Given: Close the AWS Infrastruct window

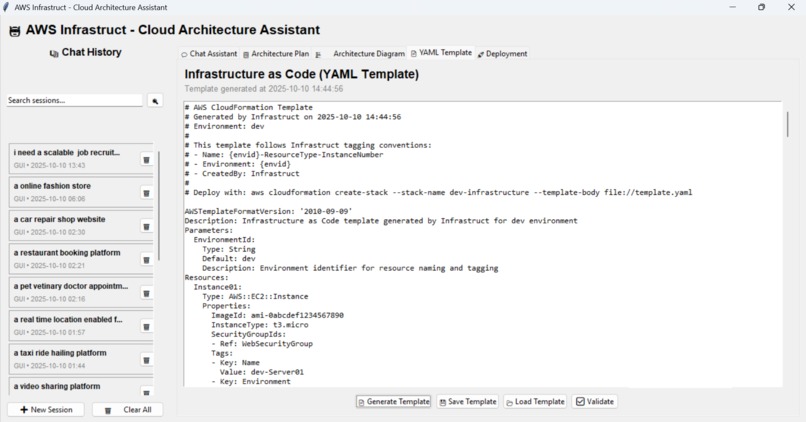Looking at the screenshot, I should click(x=791, y=7).
